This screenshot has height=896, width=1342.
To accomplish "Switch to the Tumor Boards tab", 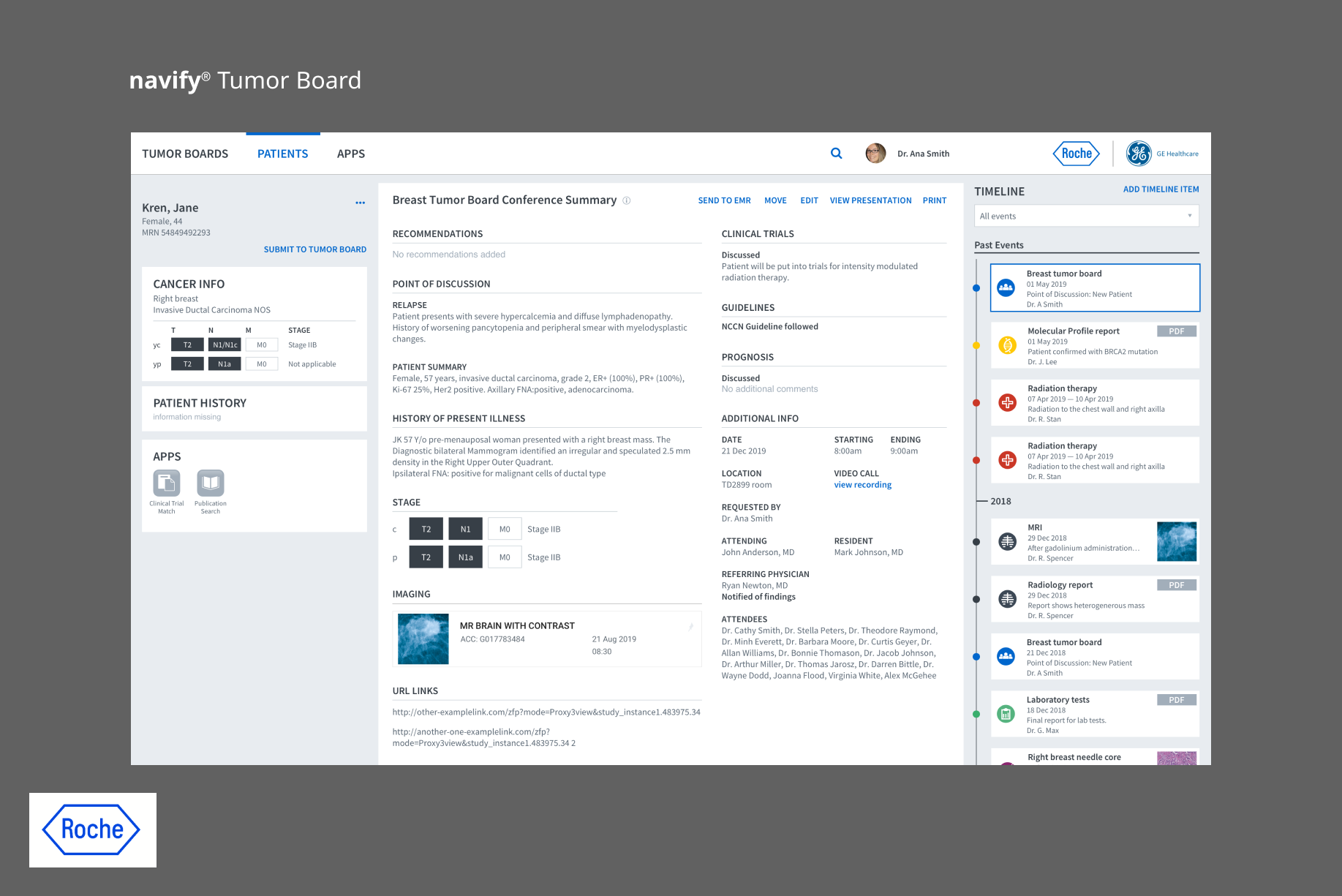I will 185,154.
